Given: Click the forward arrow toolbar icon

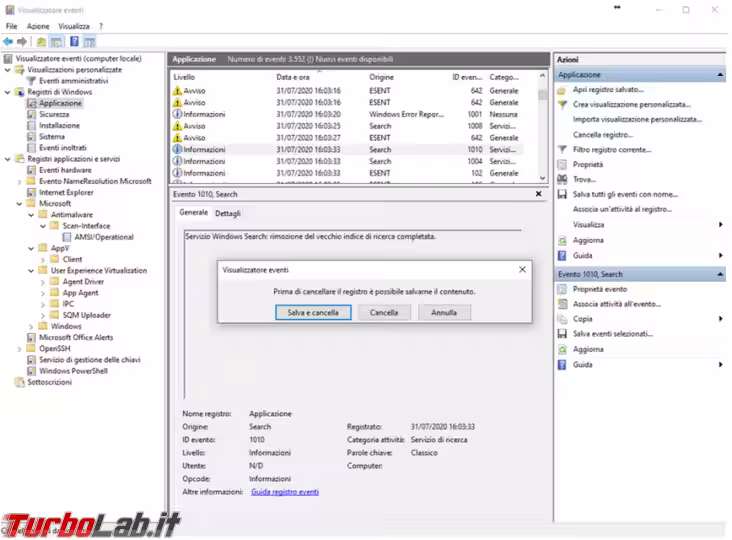Looking at the screenshot, I should click(21, 42).
